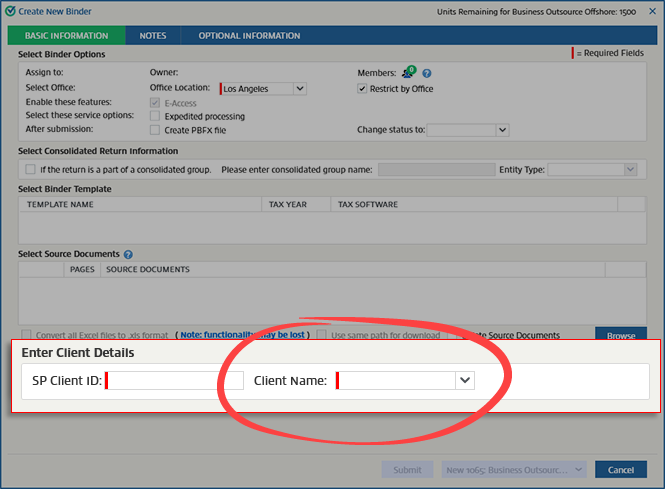Tick the consolidated group return checkbox
The image size is (665, 489).
click(x=30, y=170)
